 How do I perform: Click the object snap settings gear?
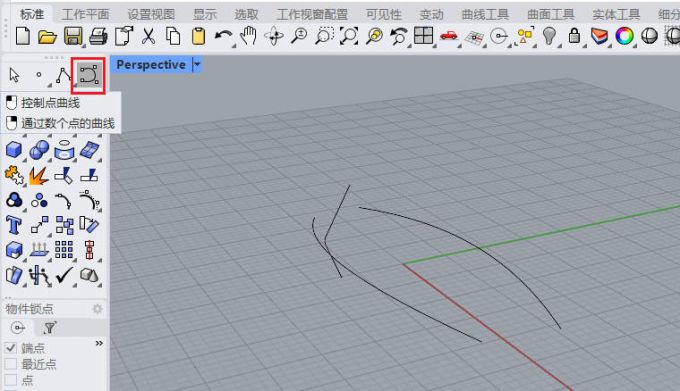pyautogui.click(x=98, y=309)
